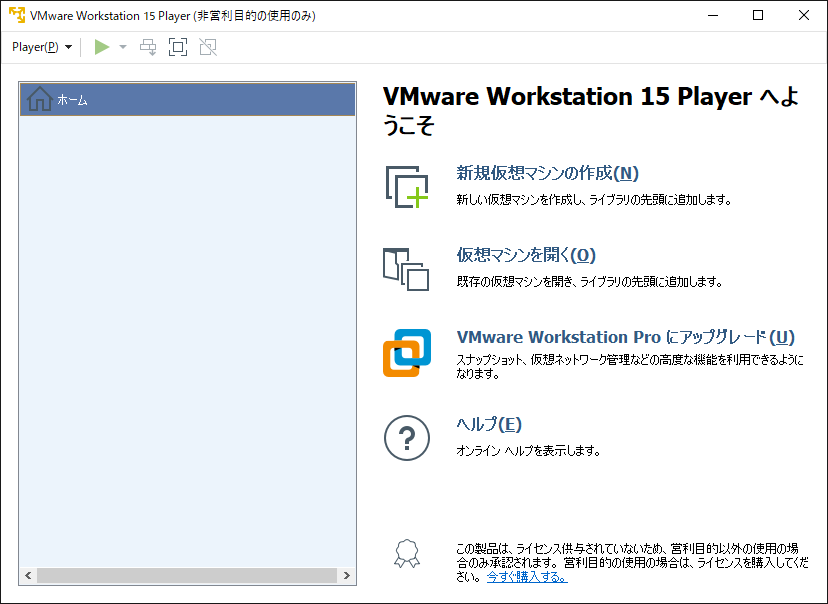The width and height of the screenshot is (828, 604).
Task: Click the Unity mode toolbar icon
Action: click(207, 47)
